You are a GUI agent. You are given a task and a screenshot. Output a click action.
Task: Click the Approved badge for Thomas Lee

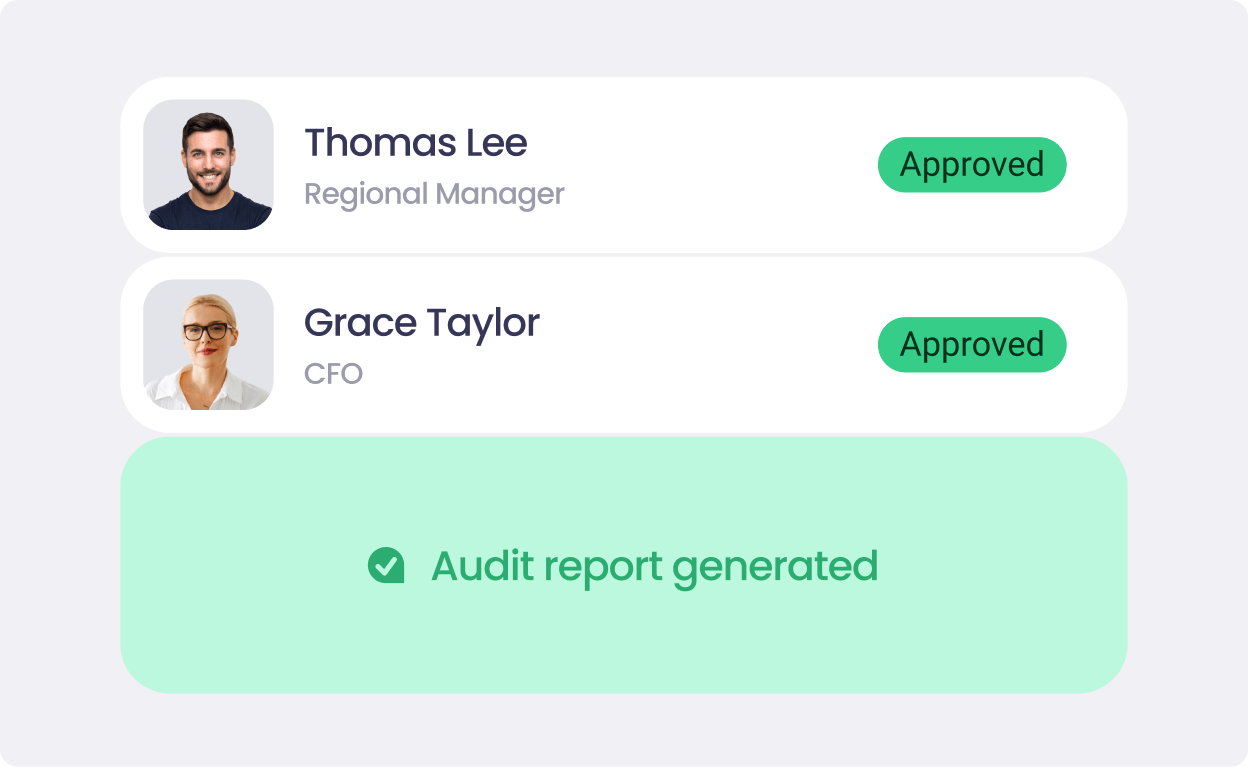coord(971,164)
